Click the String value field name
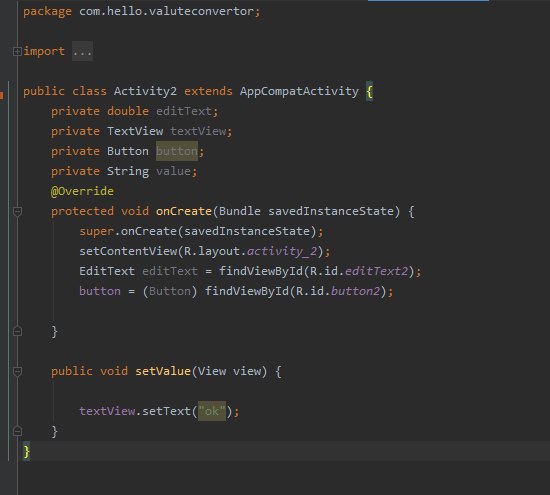The width and height of the screenshot is (550, 495). pyautogui.click(x=173, y=171)
